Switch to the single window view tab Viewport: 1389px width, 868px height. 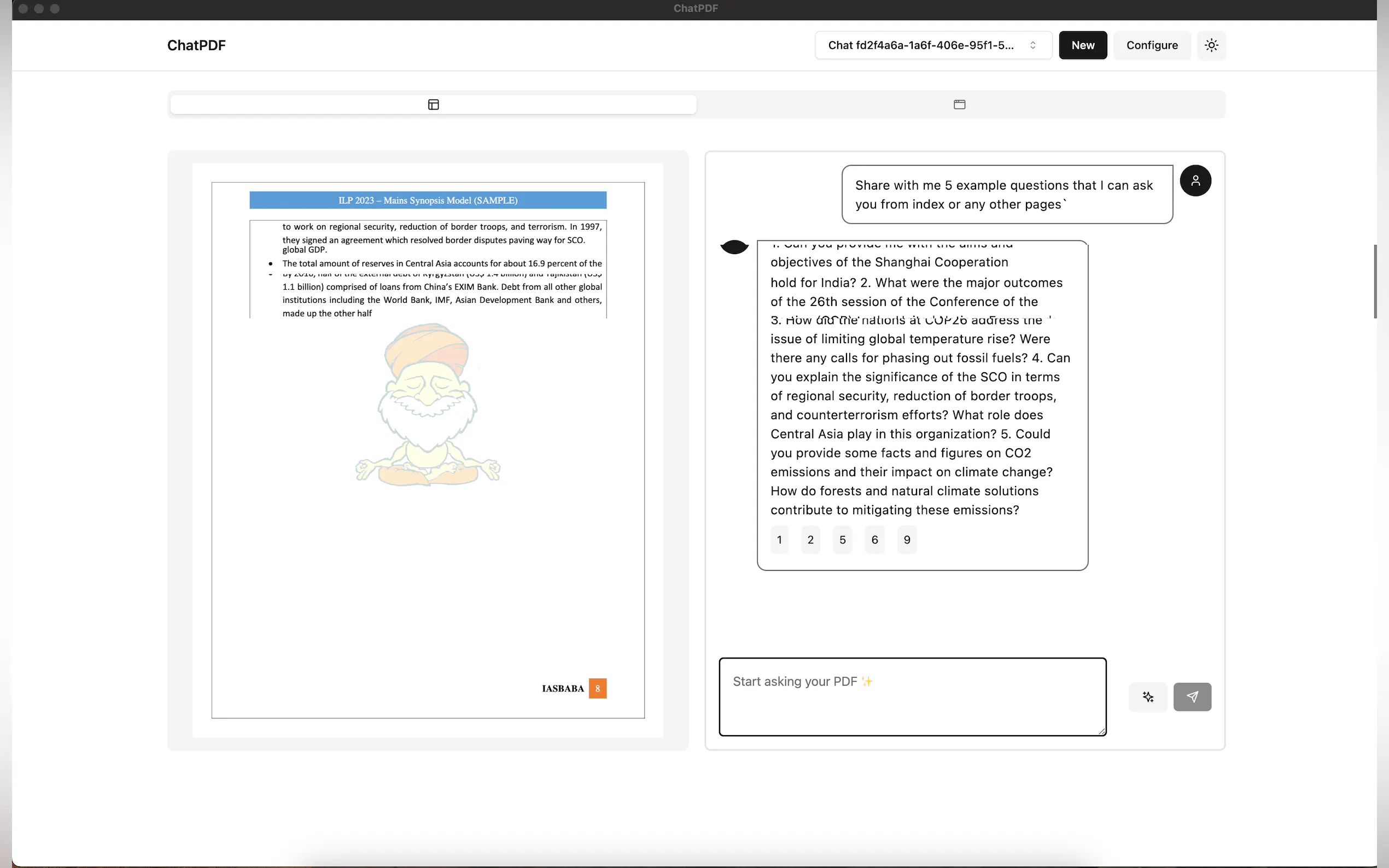[959, 104]
